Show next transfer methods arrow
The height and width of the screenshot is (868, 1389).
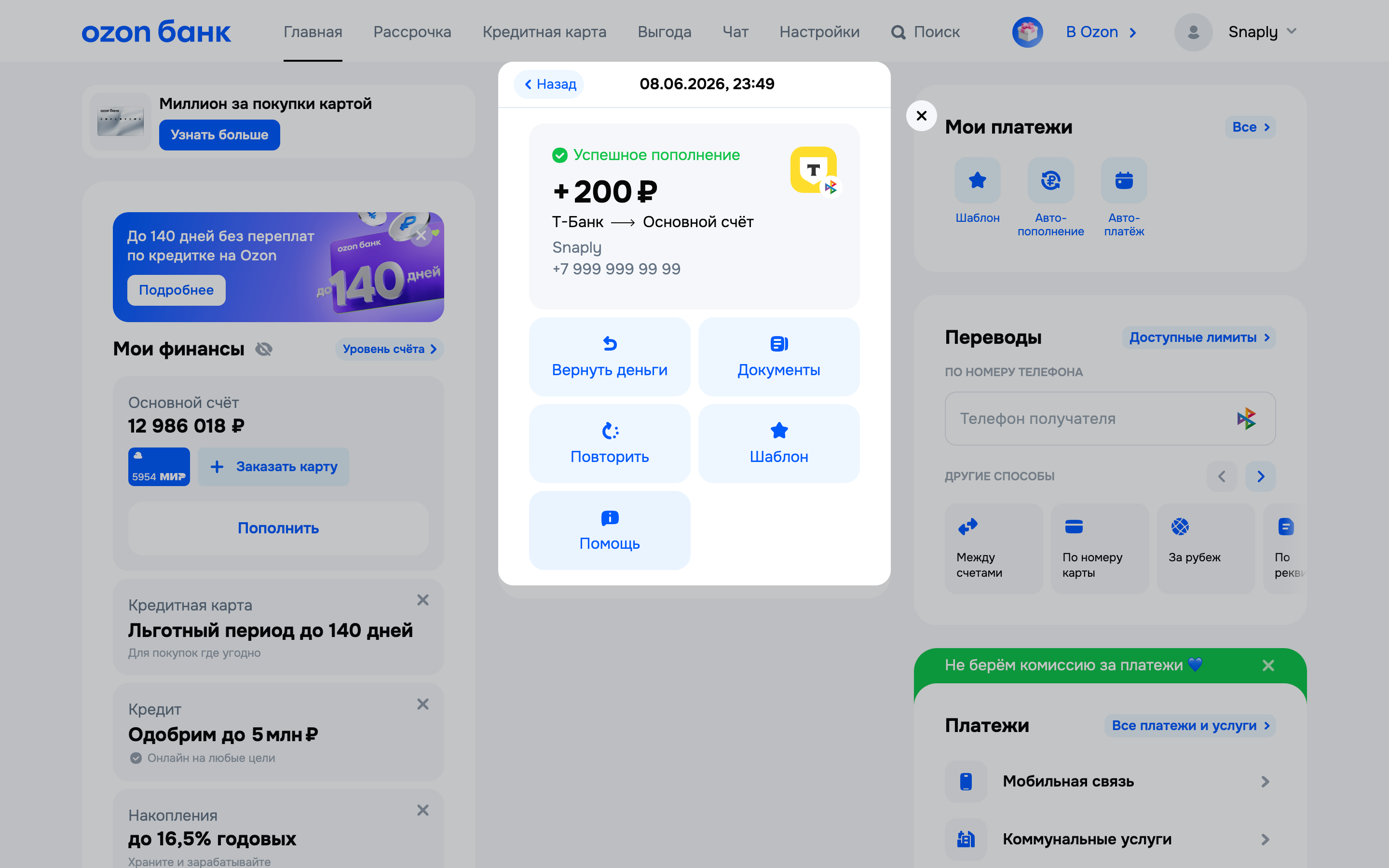coord(1260,476)
